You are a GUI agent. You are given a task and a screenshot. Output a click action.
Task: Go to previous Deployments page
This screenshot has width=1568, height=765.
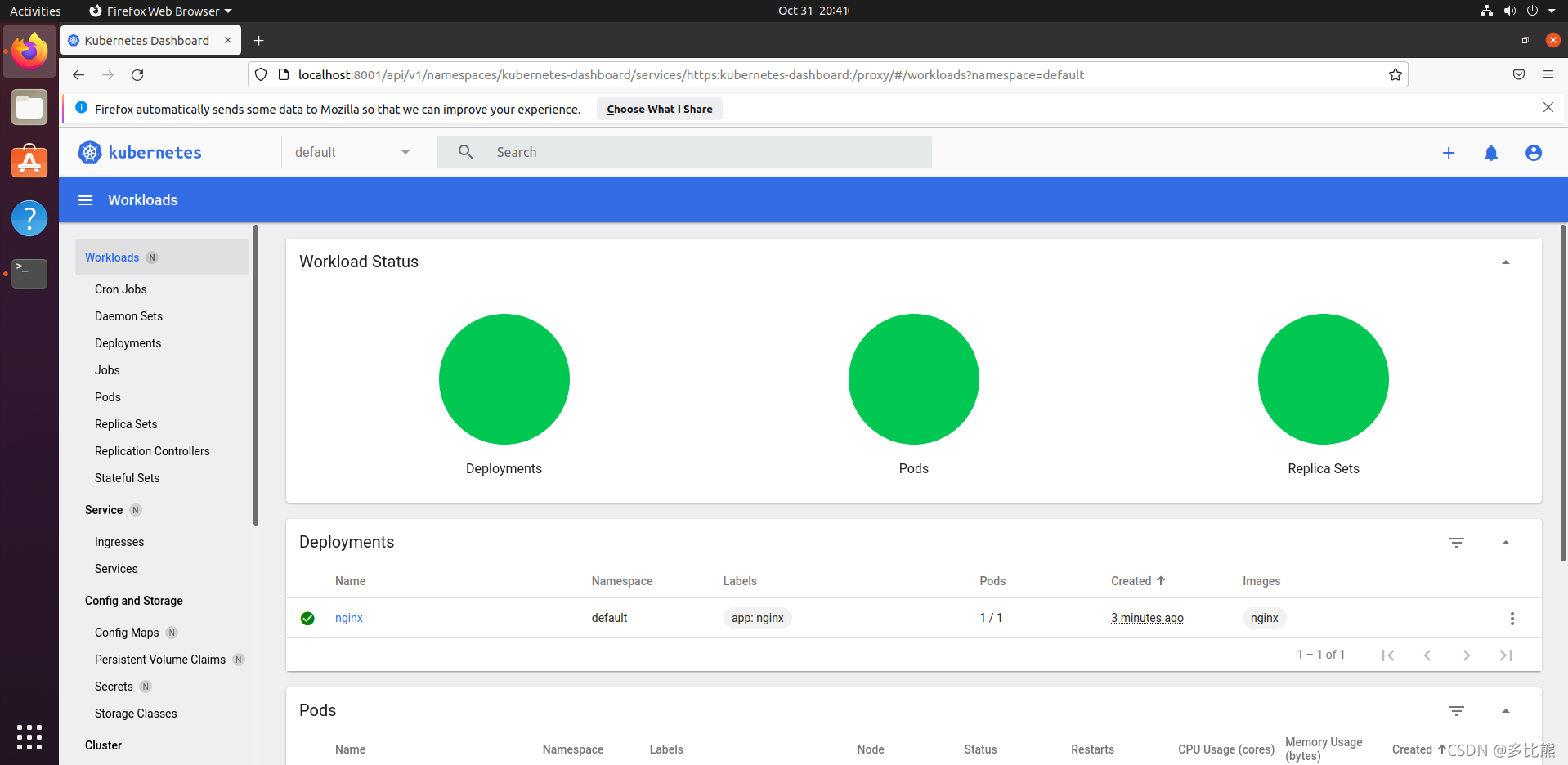click(1427, 655)
